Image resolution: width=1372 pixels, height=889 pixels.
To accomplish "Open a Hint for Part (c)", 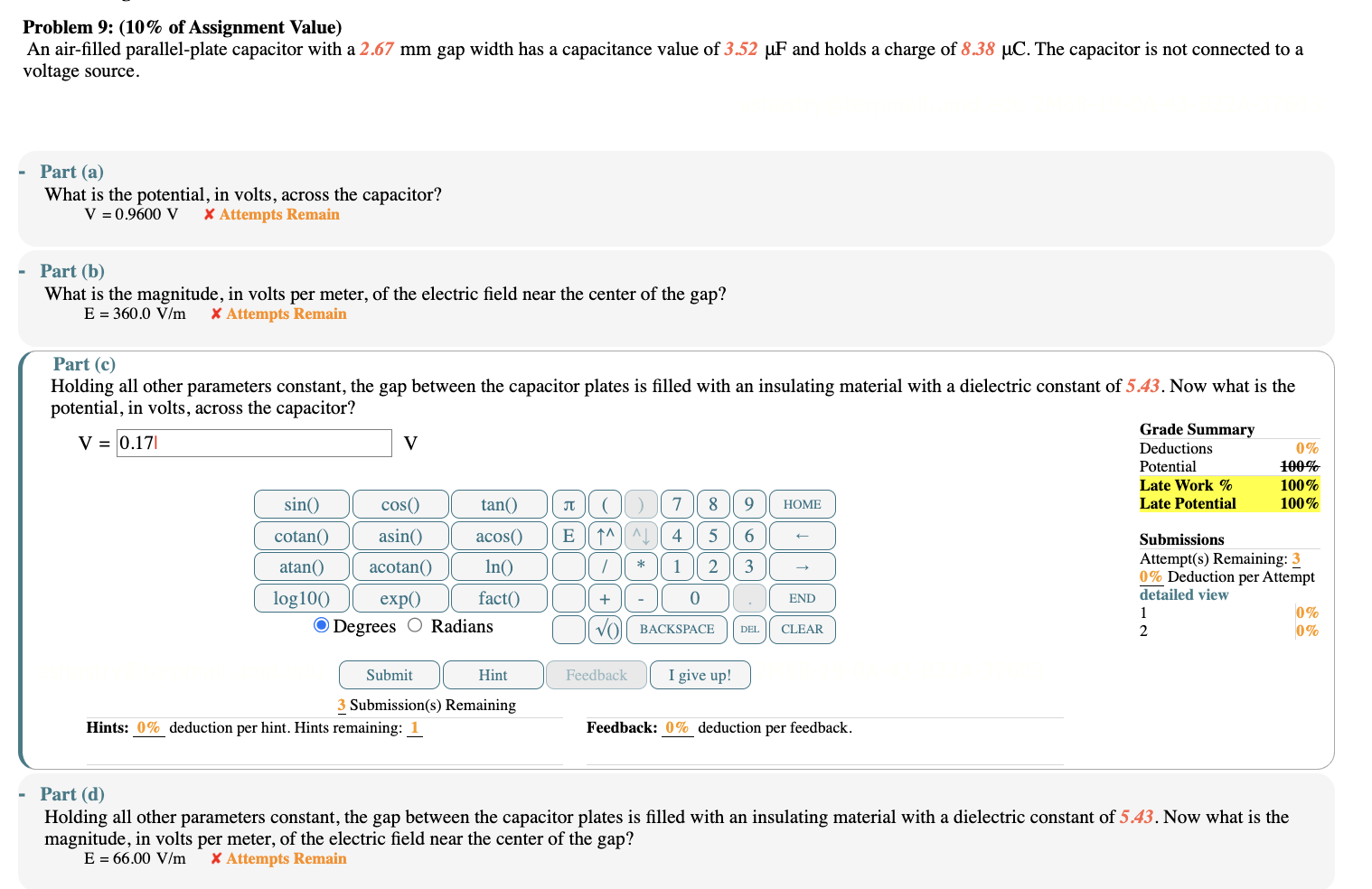I will coord(493,674).
